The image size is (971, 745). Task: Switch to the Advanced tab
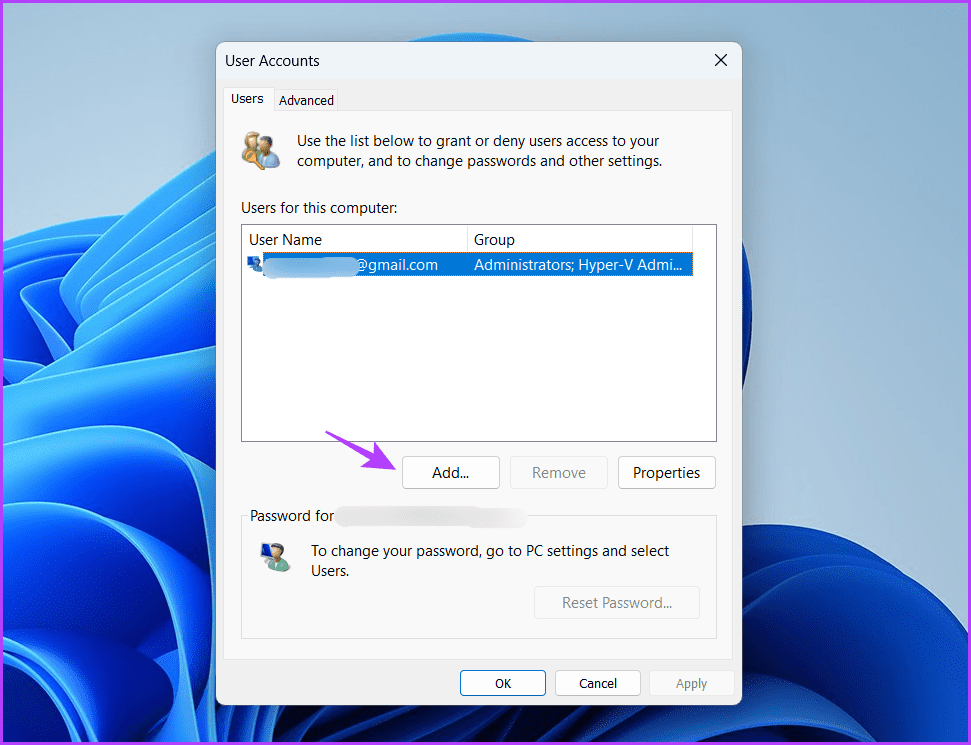coord(306,100)
